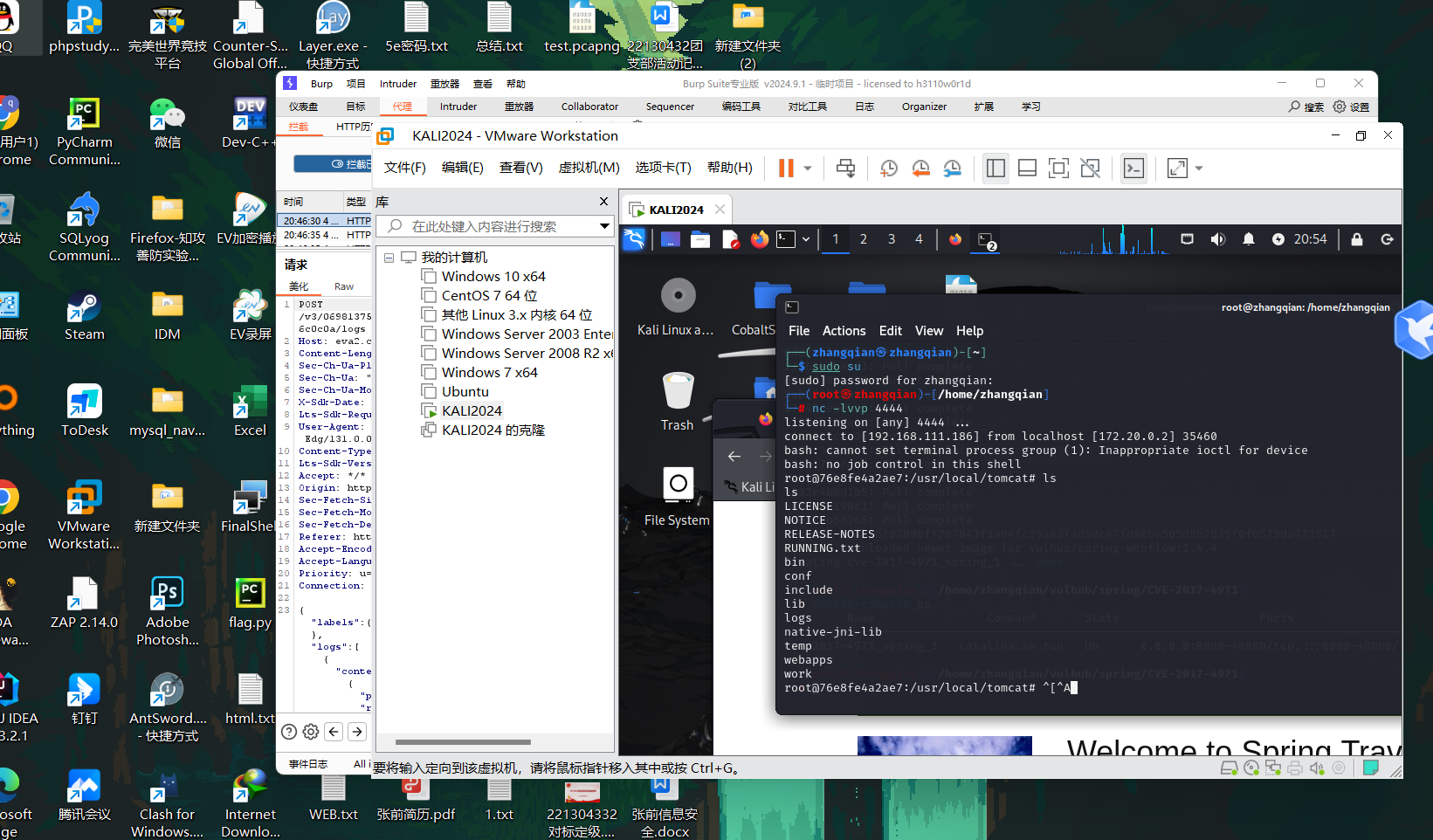The image size is (1433, 840).
Task: Collapse the 我的计算机 tree in the library
Action: (389, 256)
